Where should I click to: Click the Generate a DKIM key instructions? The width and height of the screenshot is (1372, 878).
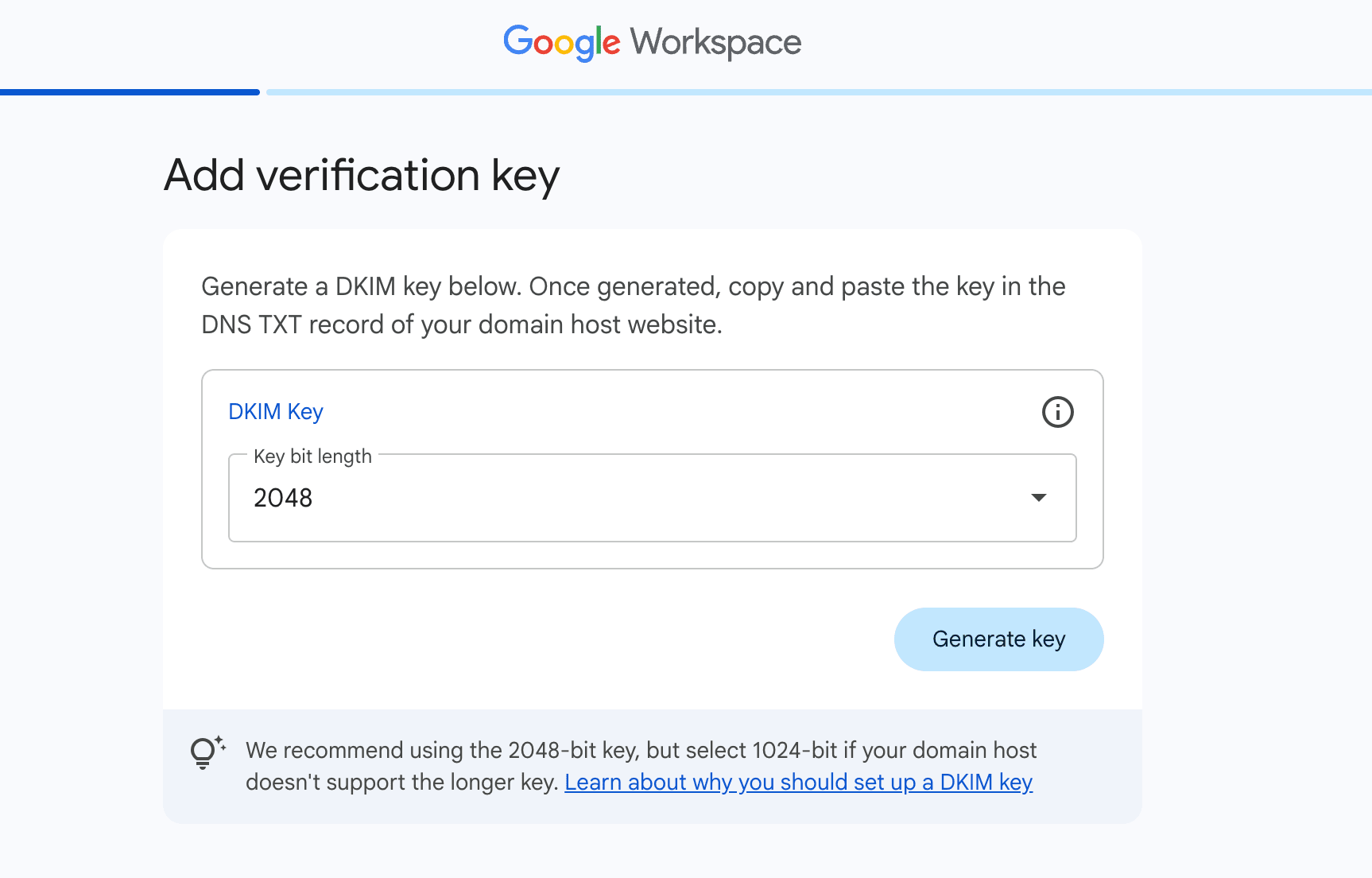point(633,286)
